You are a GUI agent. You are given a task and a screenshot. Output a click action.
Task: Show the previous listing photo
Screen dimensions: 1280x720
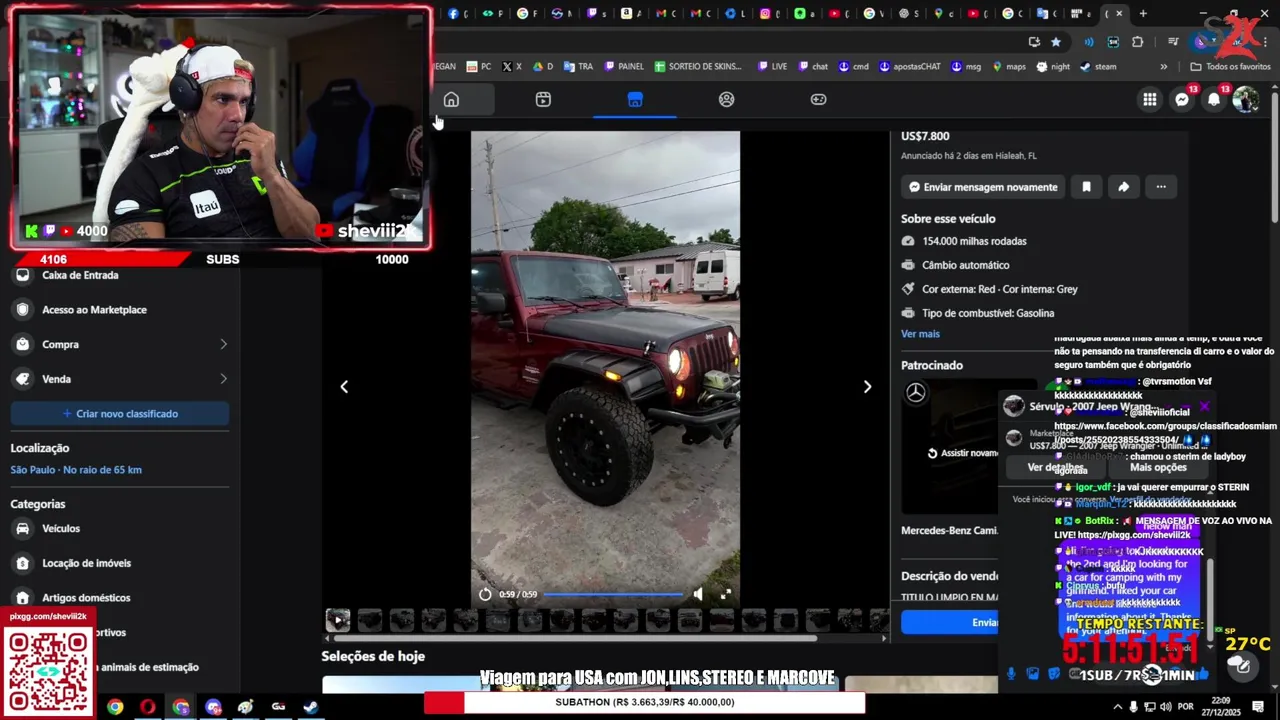coord(344,387)
